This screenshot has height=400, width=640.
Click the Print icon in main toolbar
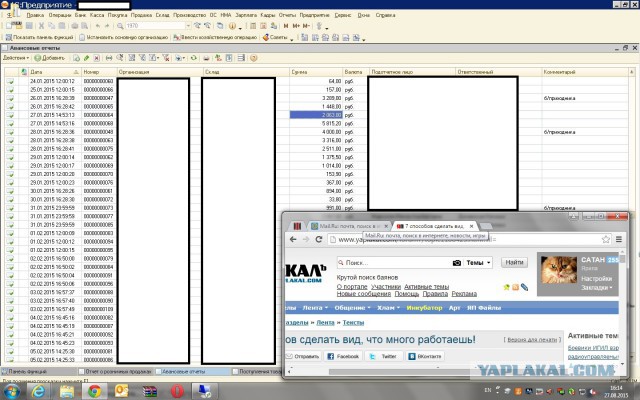tap(75, 26)
